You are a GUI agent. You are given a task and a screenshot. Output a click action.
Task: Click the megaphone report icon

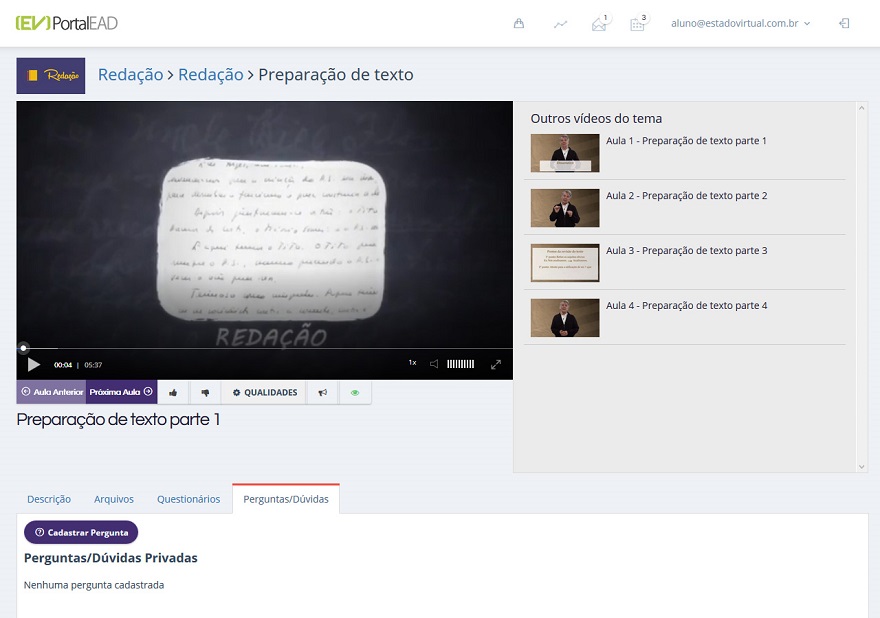[x=322, y=393]
